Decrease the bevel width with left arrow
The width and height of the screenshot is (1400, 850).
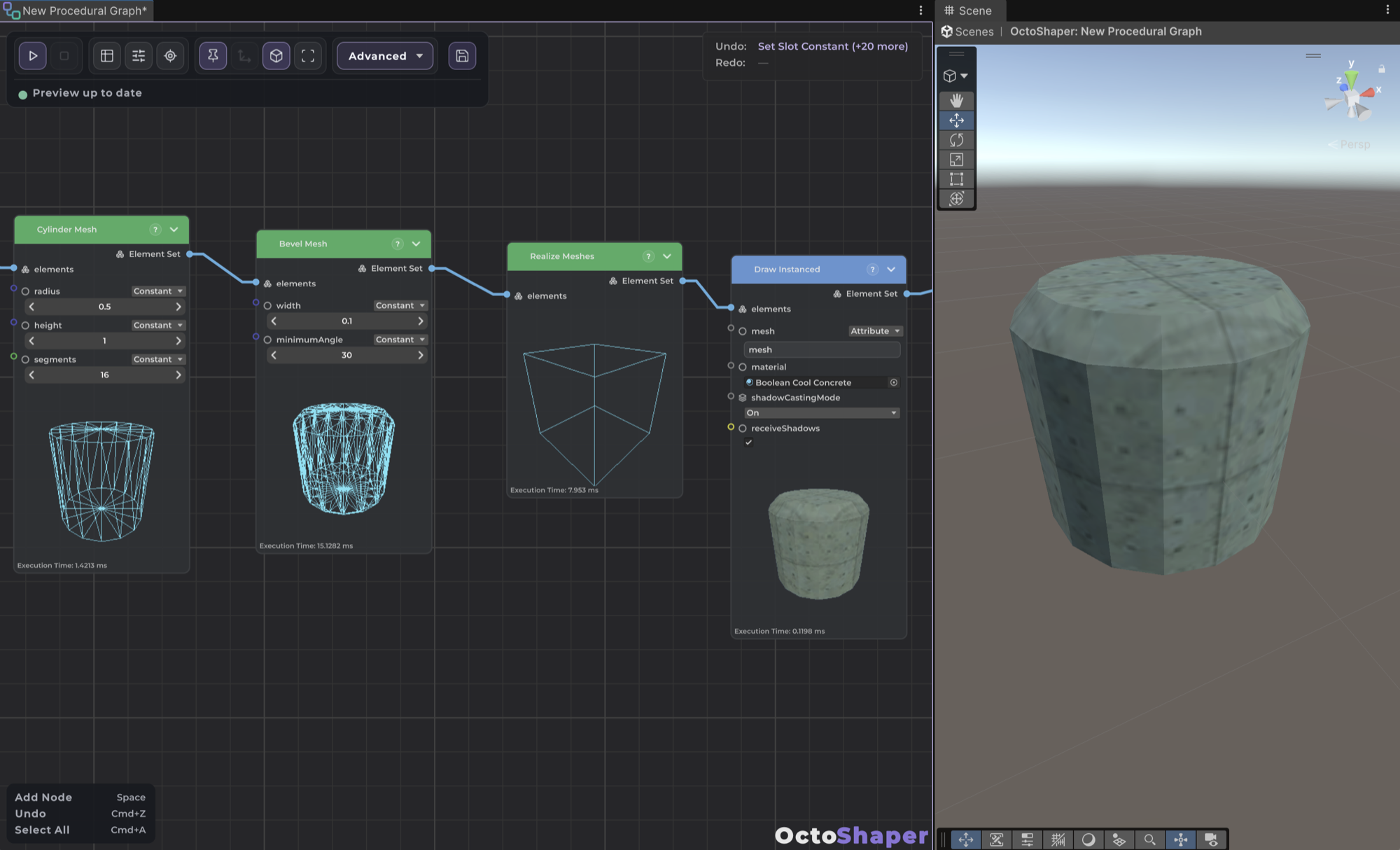point(274,321)
